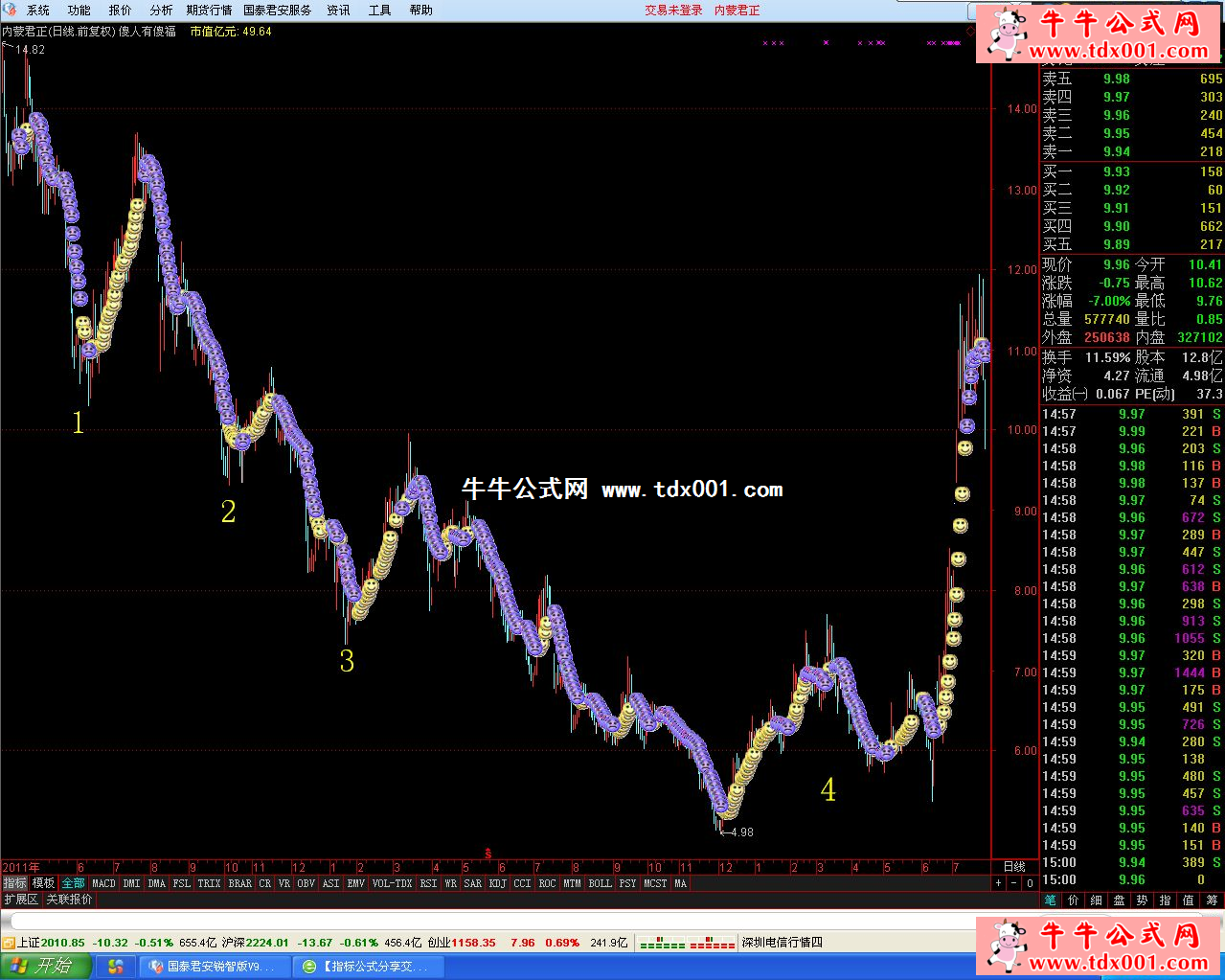This screenshot has width=1225, height=980.
Task: Click the reset '0' button below the chart
Action: click(x=1030, y=883)
